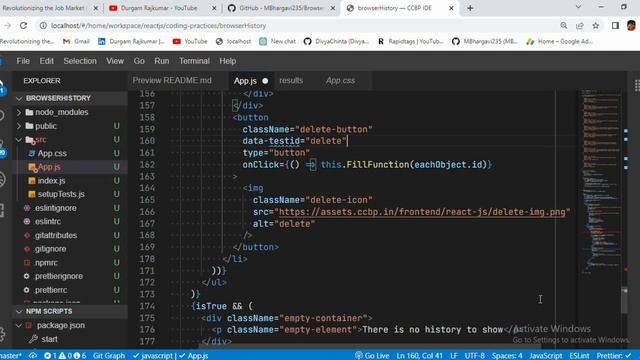The width and height of the screenshot is (640, 360).
Task: Open the Go menu
Action: click(139, 61)
